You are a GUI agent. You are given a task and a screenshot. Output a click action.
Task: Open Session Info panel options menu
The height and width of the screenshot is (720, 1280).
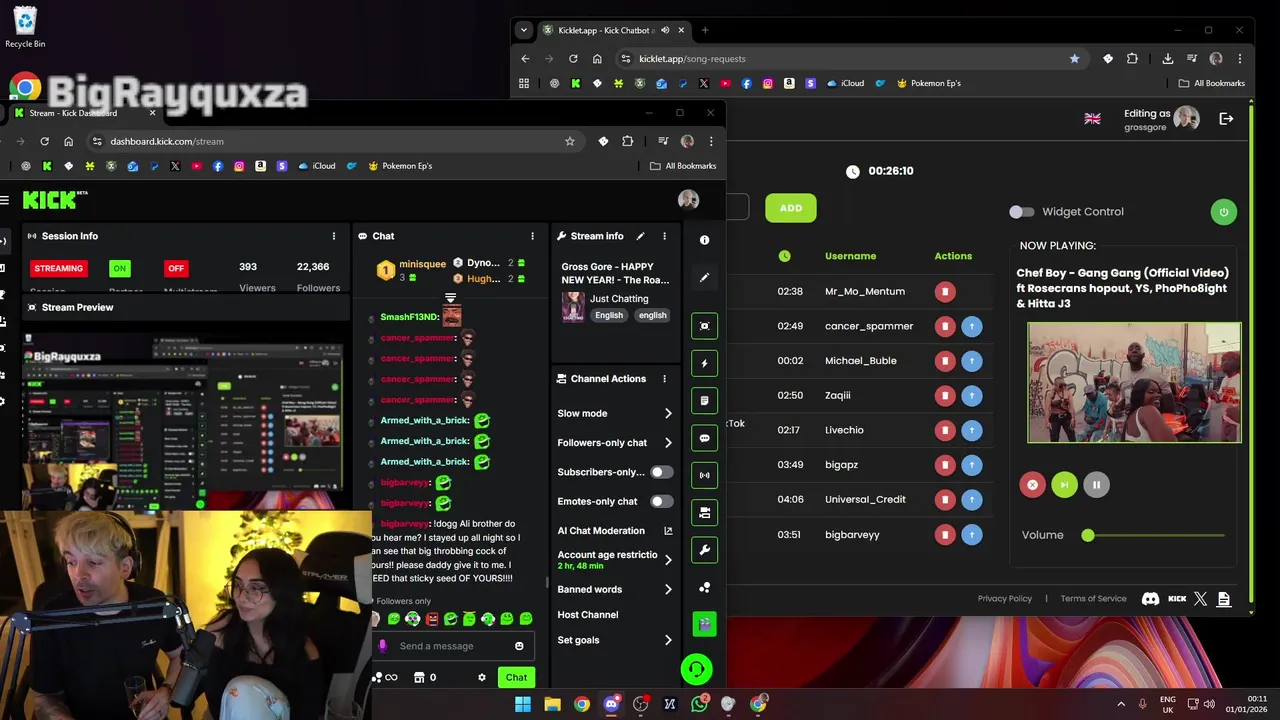pos(334,236)
